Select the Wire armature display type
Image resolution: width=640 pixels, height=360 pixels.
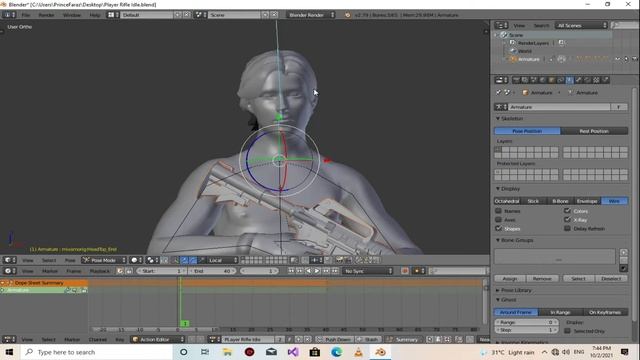coord(614,201)
